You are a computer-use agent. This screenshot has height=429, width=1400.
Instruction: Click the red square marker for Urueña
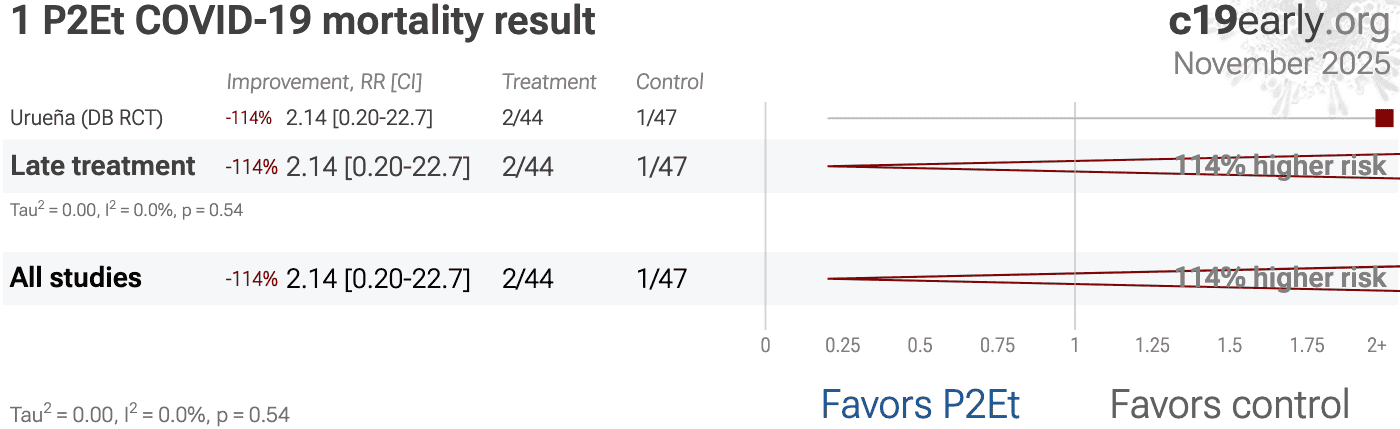point(1384,118)
